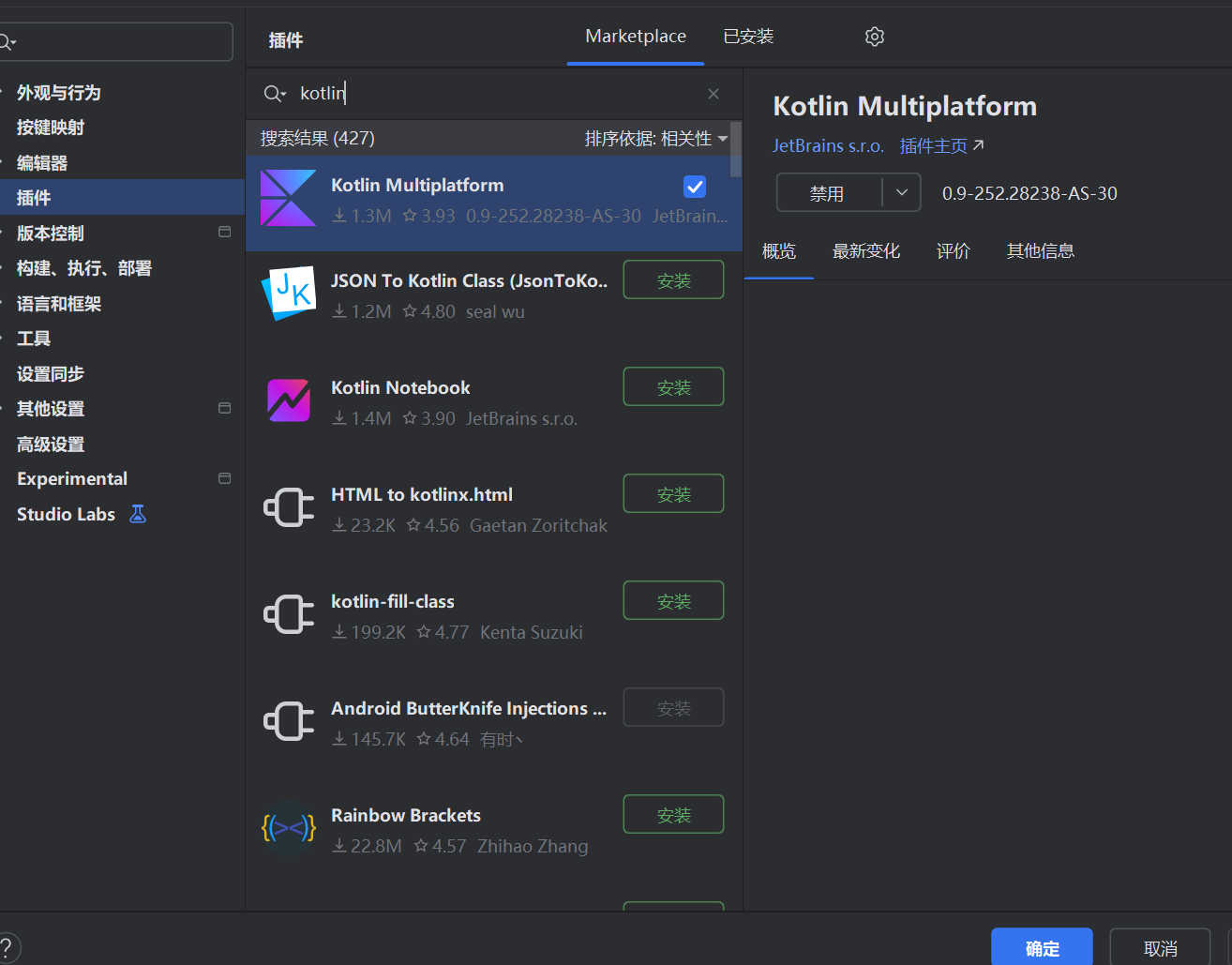Select 版本控制 in settings tree

pyautogui.click(x=51, y=234)
